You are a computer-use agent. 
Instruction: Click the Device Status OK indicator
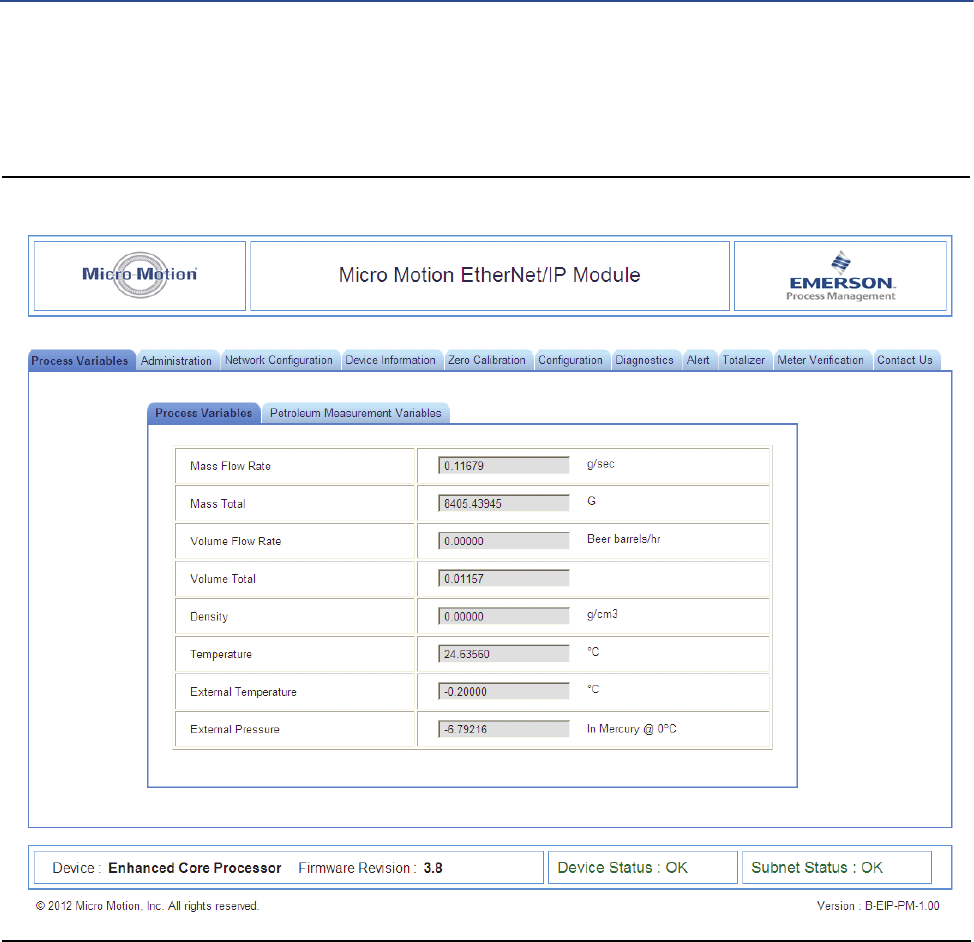click(622, 867)
